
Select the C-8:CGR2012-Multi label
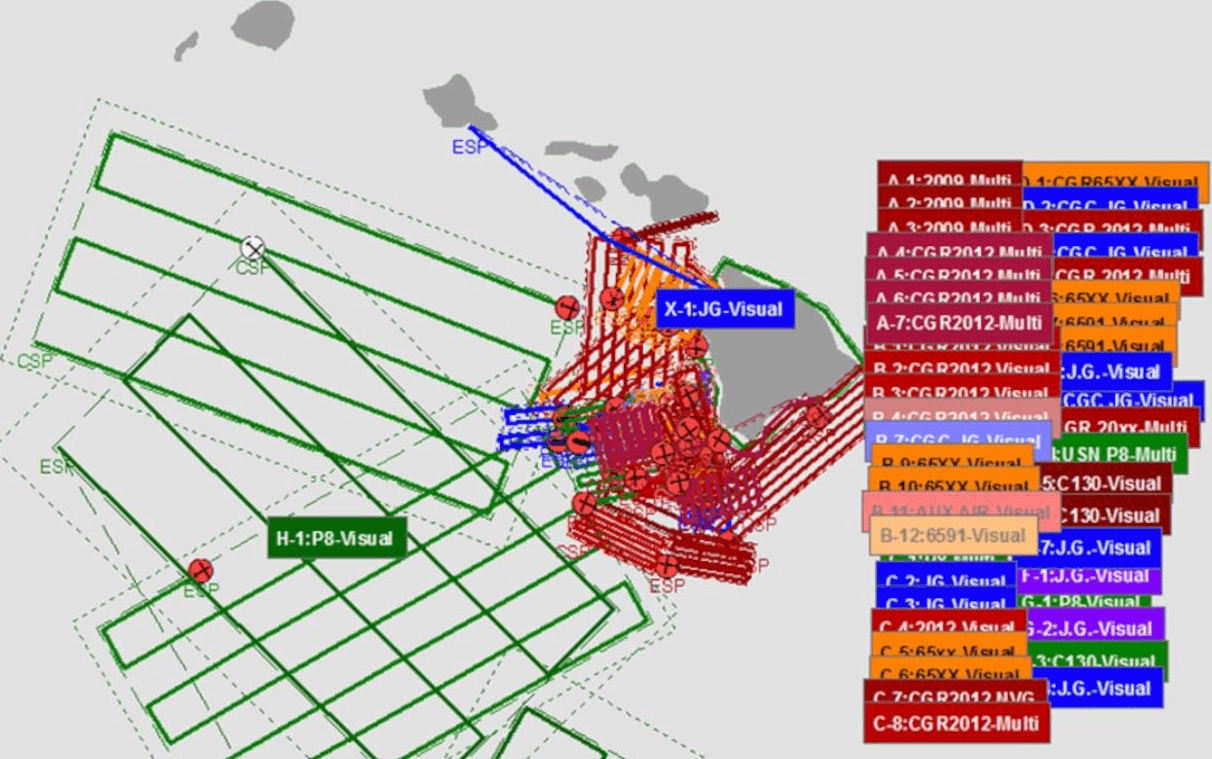coord(956,722)
